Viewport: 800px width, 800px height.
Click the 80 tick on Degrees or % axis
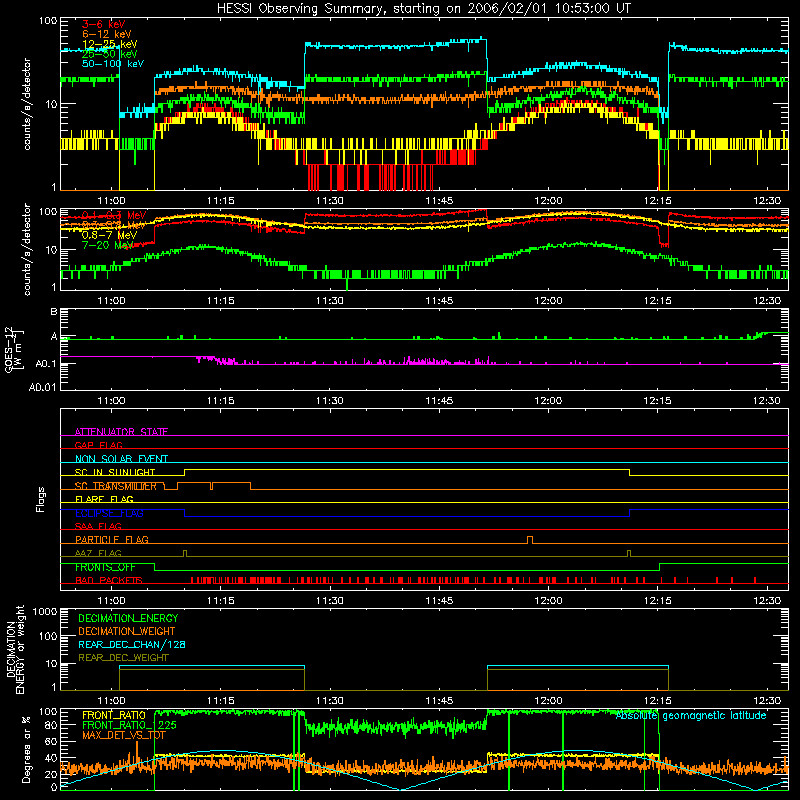pos(51,725)
